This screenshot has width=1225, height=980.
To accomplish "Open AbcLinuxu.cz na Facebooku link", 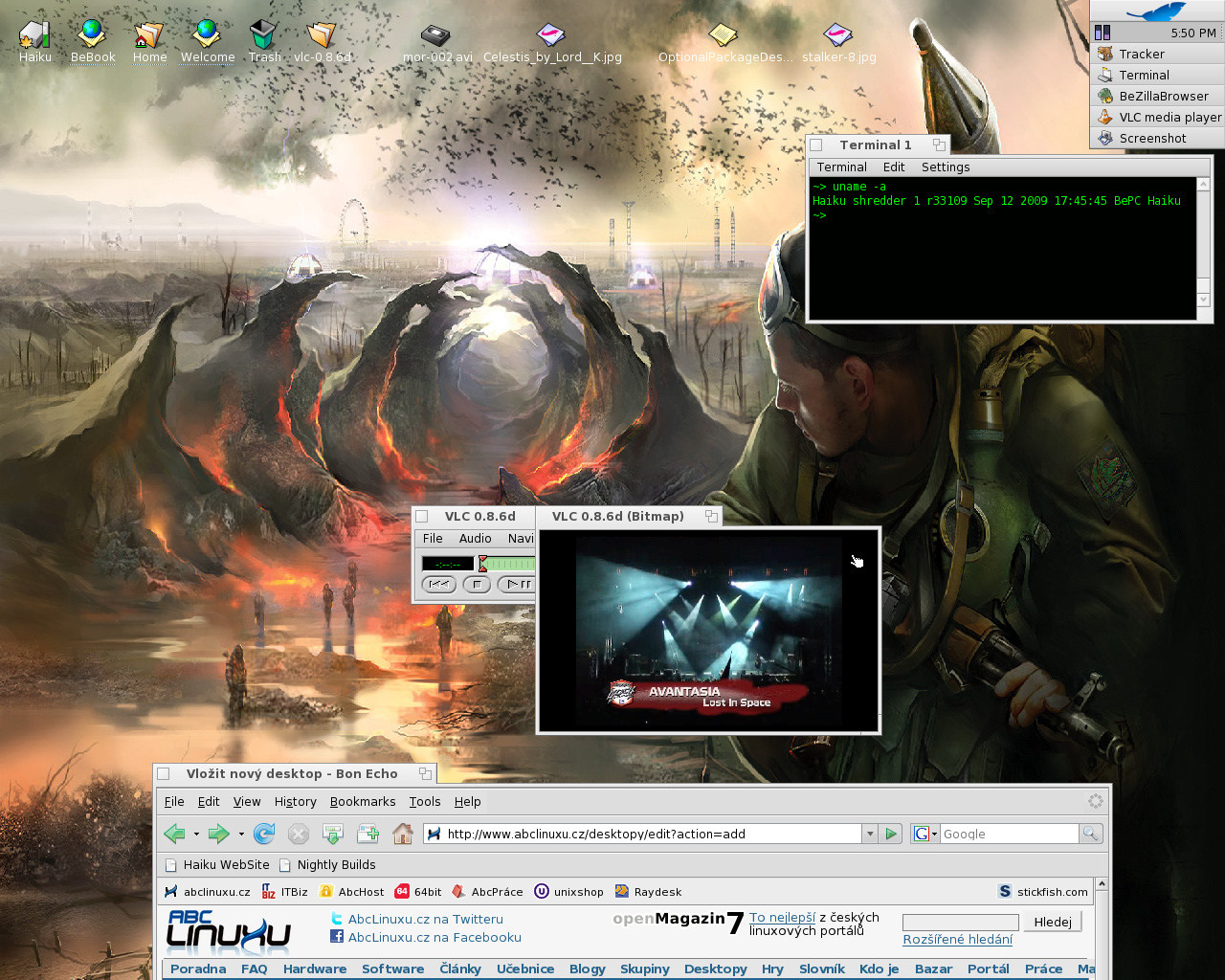I will [434, 937].
